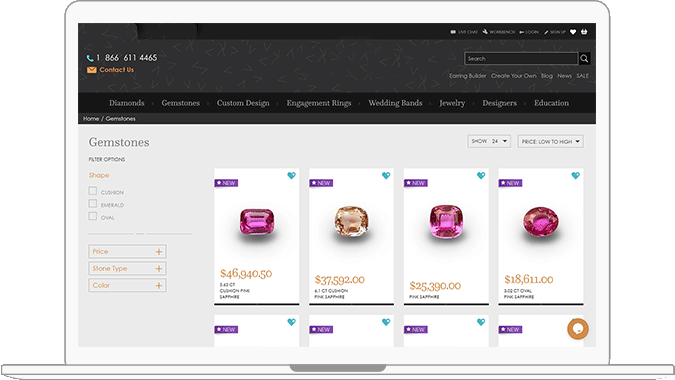Open the Engagement Rings menu item
Screen dimensions: 675x380
tap(319, 103)
